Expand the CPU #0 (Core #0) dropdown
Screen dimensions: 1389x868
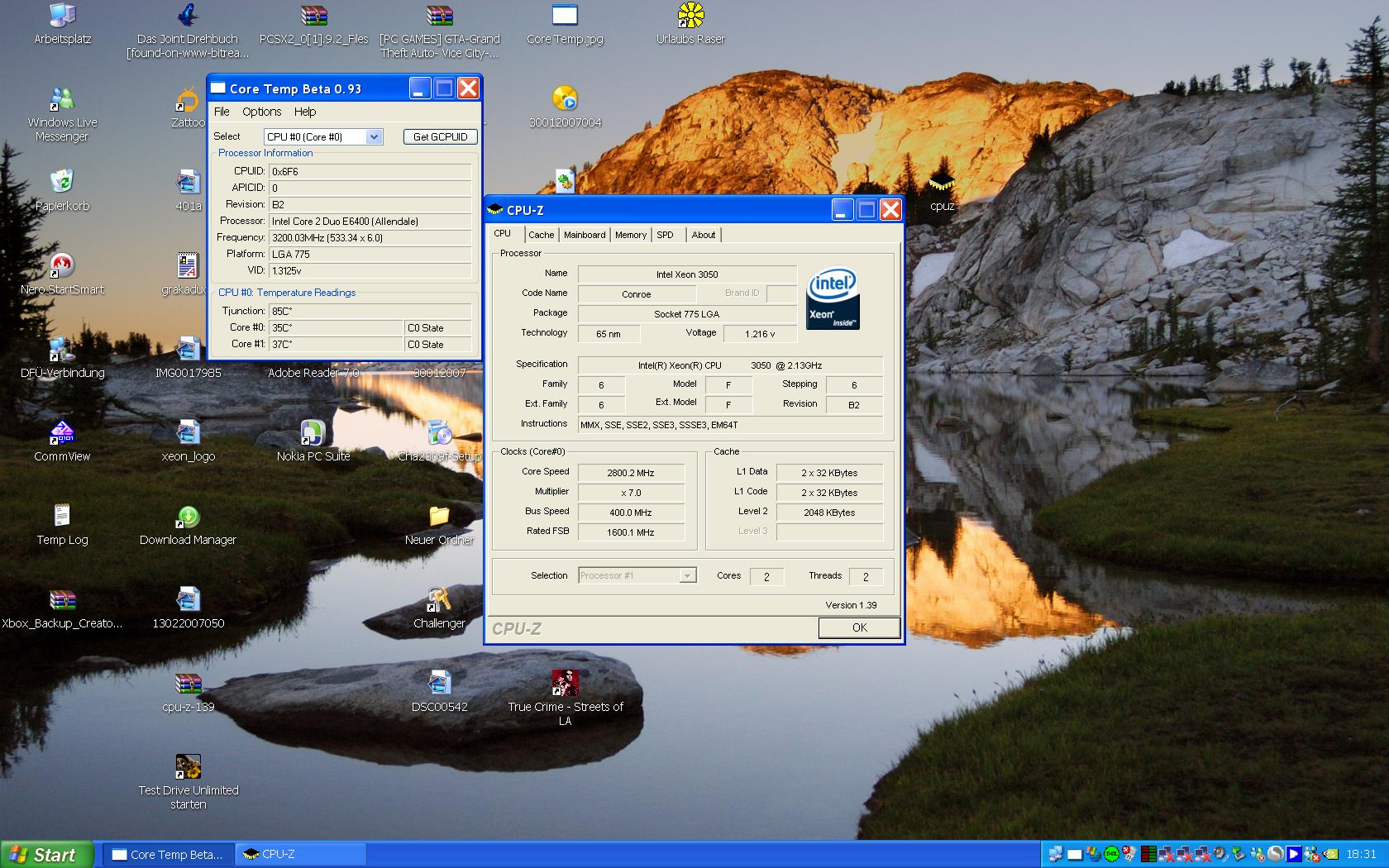(x=375, y=137)
